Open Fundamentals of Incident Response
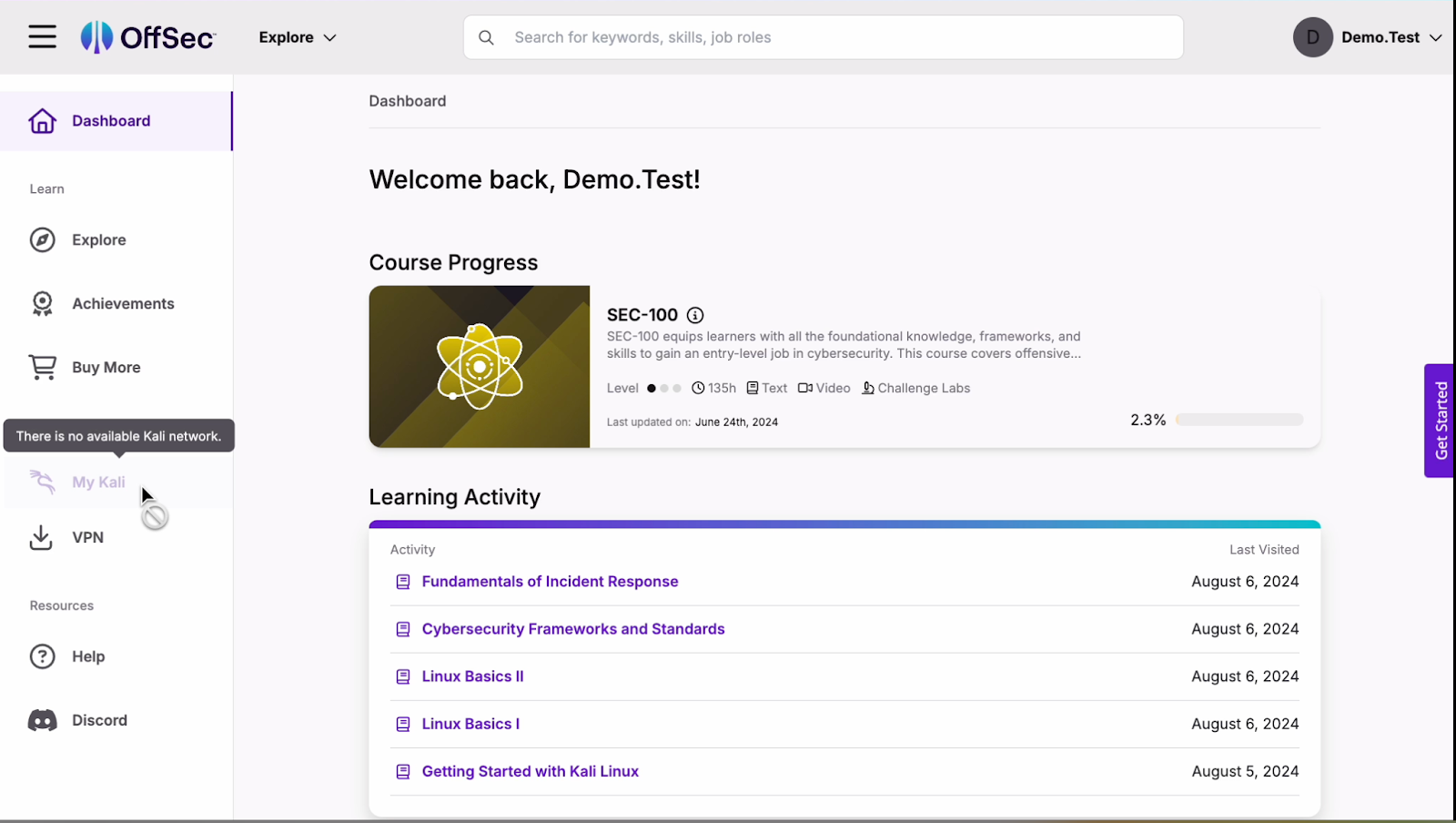The width and height of the screenshot is (1456, 823). coord(549,581)
